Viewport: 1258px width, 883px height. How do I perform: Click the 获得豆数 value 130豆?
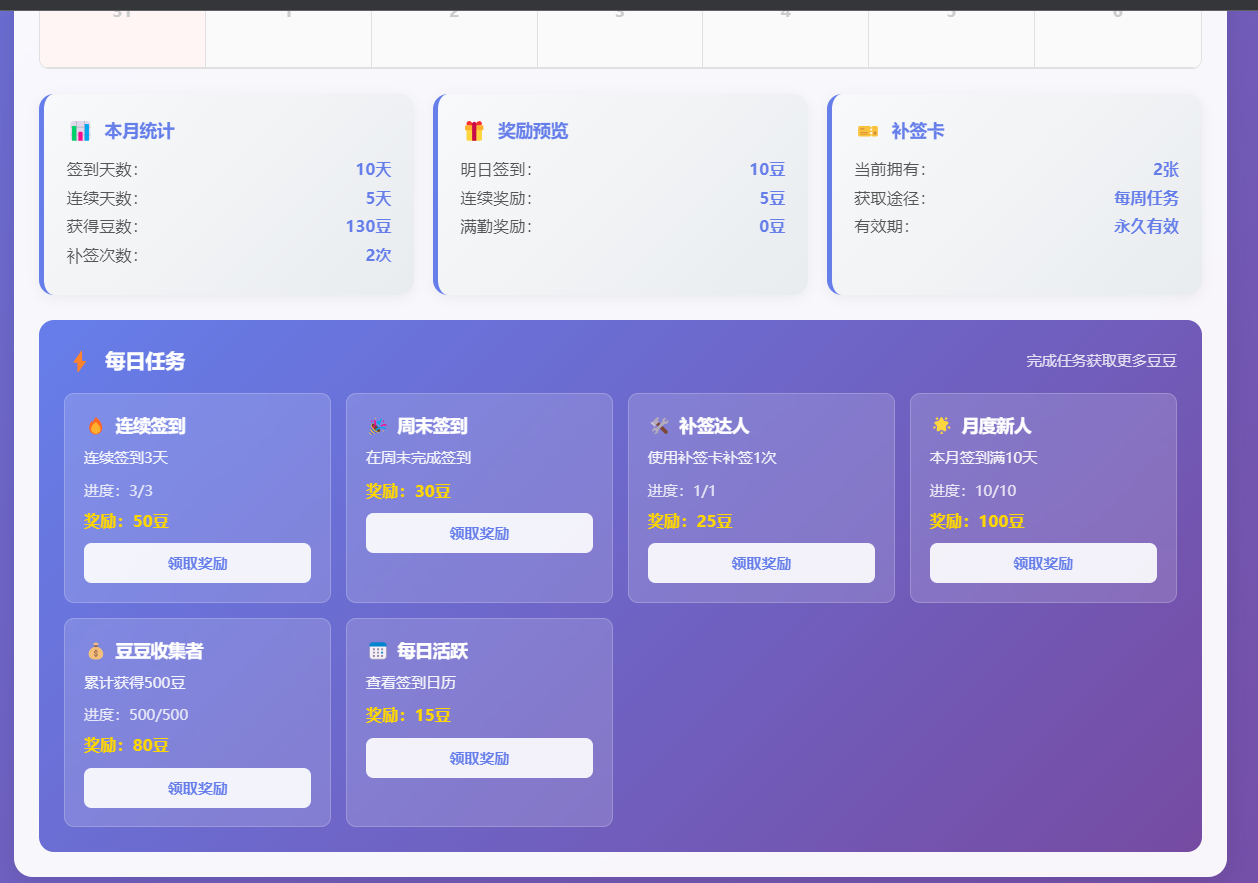pos(368,226)
